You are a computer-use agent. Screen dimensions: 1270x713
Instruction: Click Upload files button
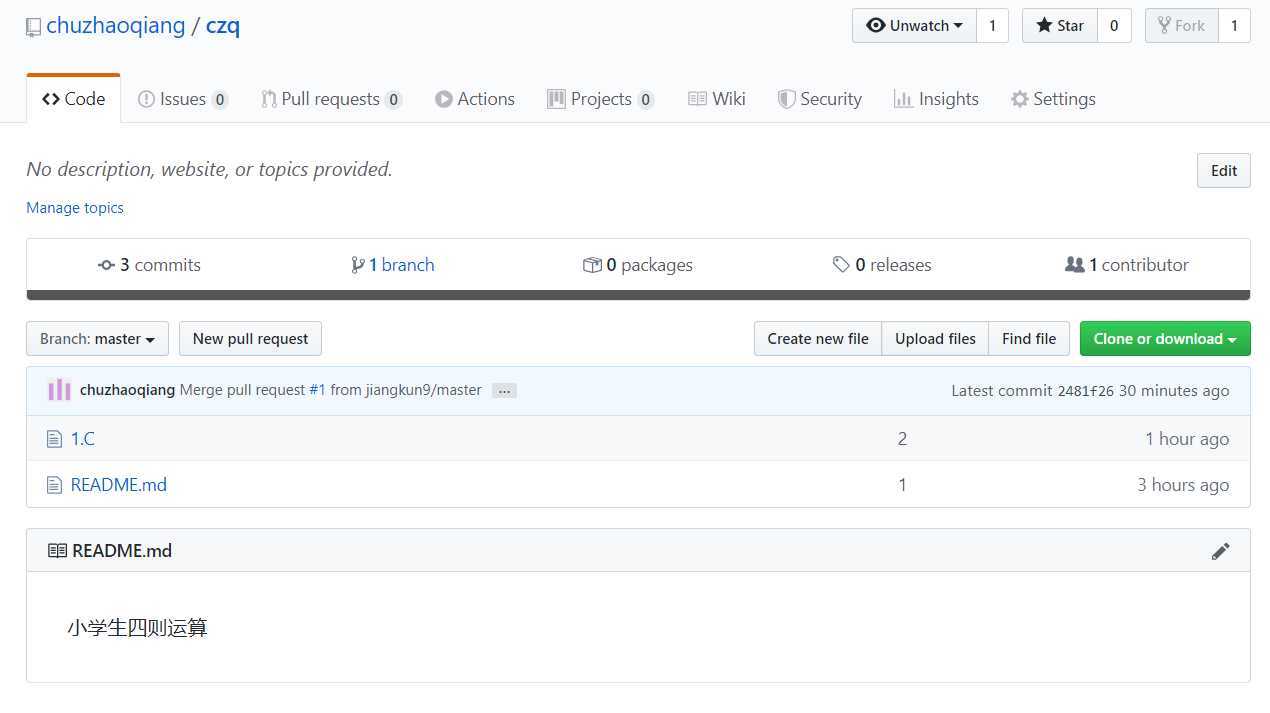coord(935,339)
